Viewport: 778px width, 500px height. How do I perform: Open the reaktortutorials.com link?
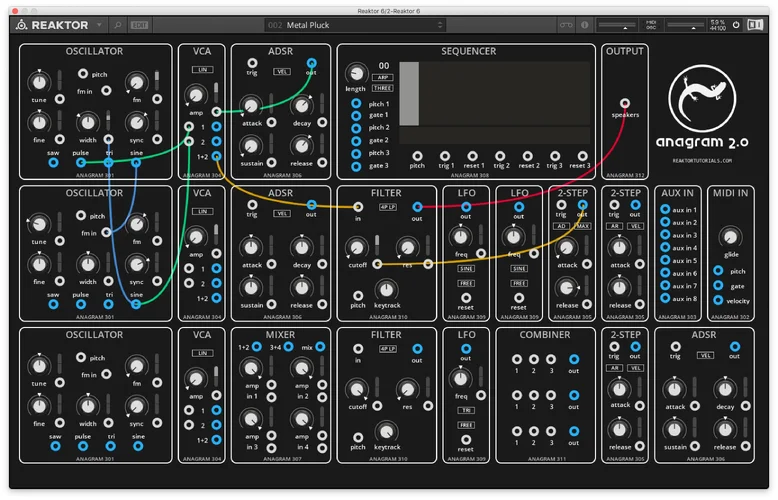tap(702, 161)
